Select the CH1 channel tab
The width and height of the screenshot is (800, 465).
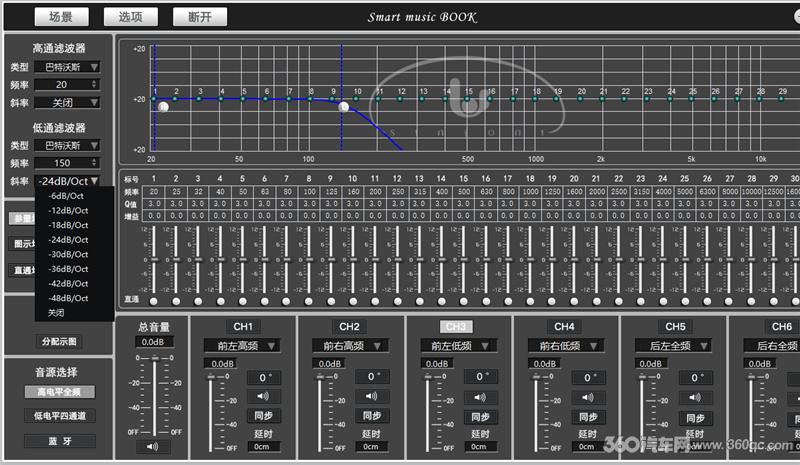[243, 327]
